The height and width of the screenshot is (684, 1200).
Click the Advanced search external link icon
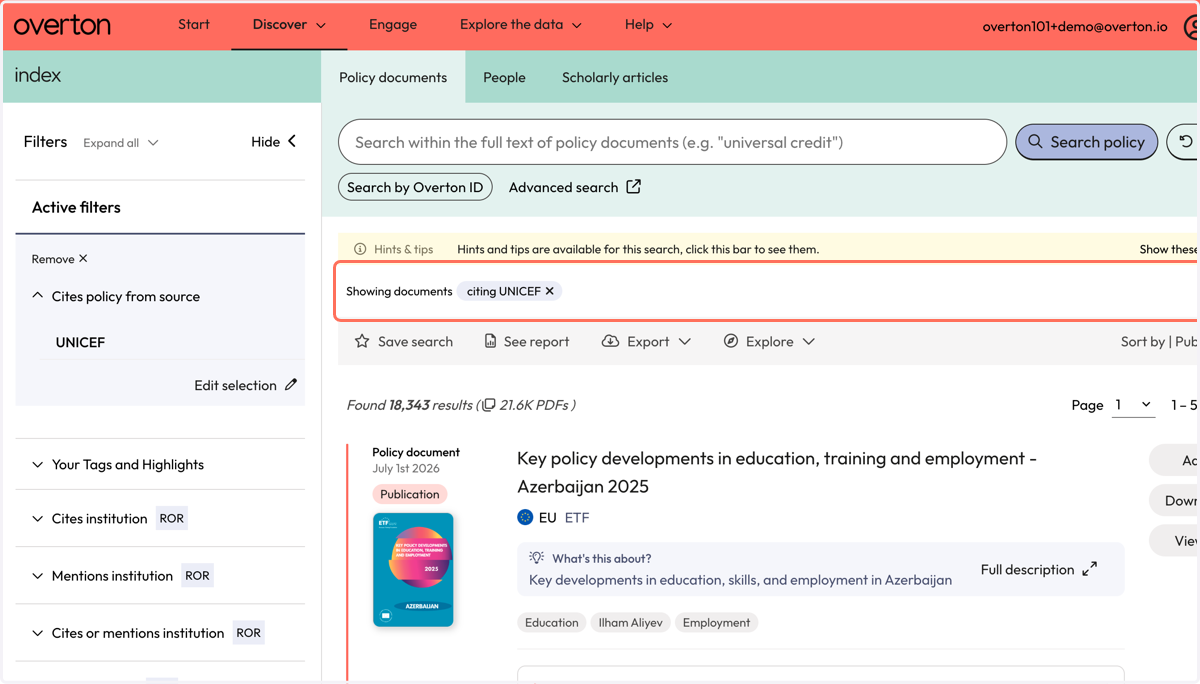click(633, 187)
